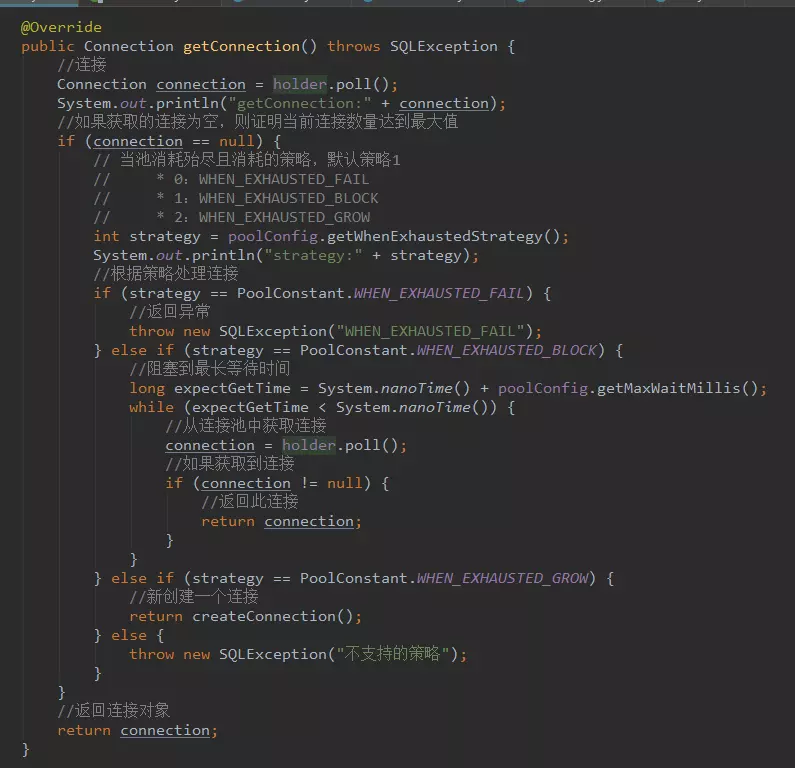Click comment 如果获取的连接为空，则证明当前连接数量达到最大值
The width and height of the screenshot is (795, 768).
pos(258,122)
